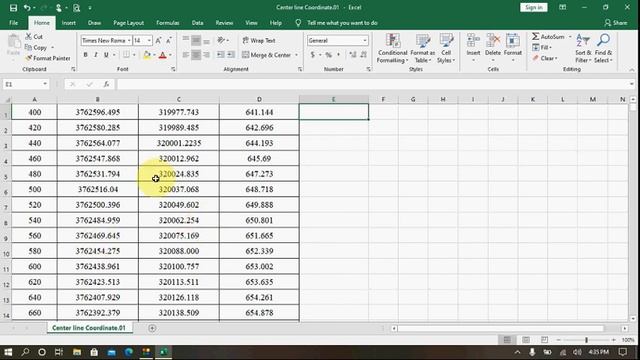The height and width of the screenshot is (360, 640).
Task: Open the font size 14 dropdown
Action: [x=149, y=40]
